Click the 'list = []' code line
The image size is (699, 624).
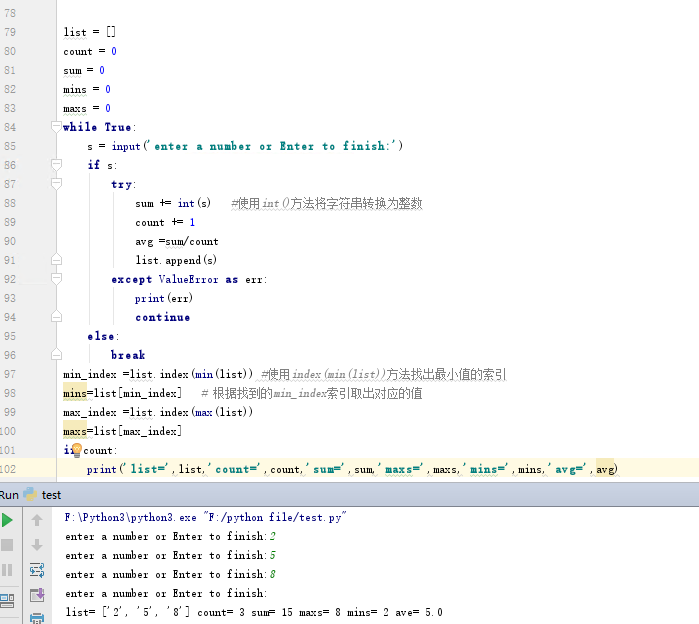pos(89,32)
